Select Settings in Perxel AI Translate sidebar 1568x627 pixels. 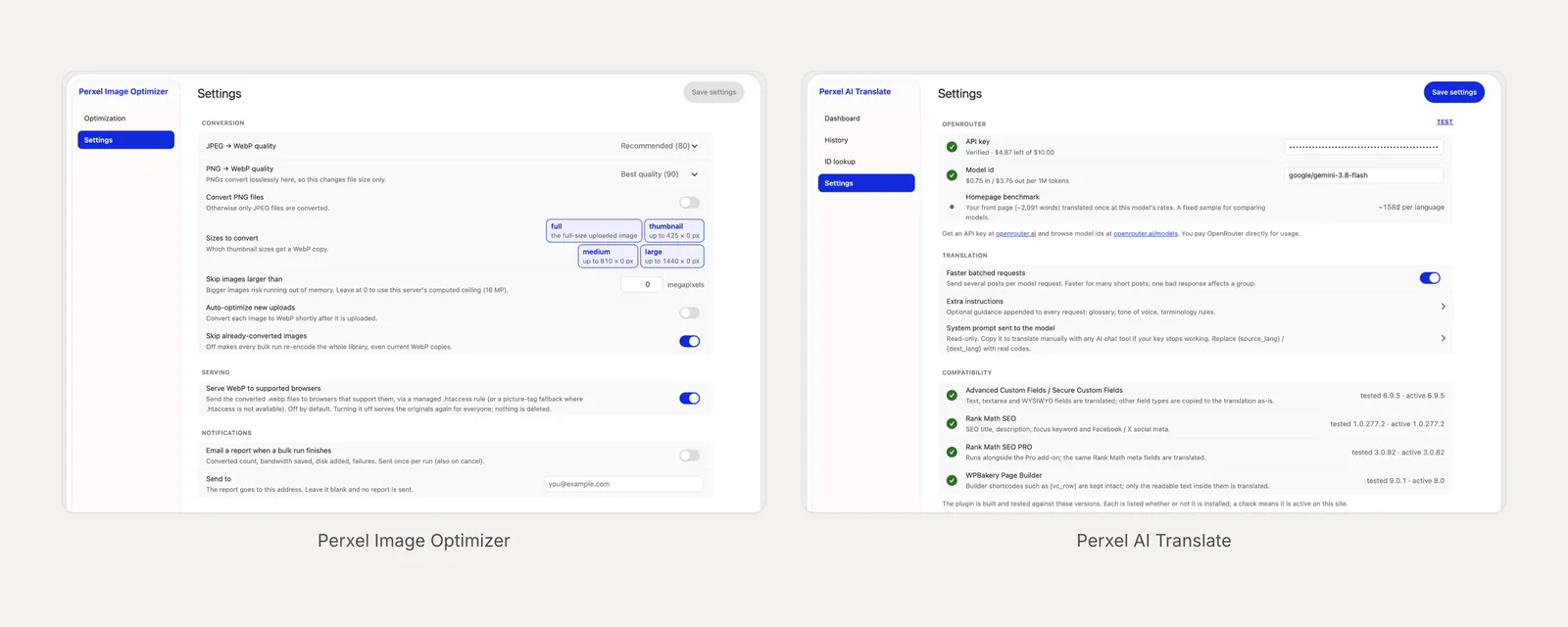866,183
